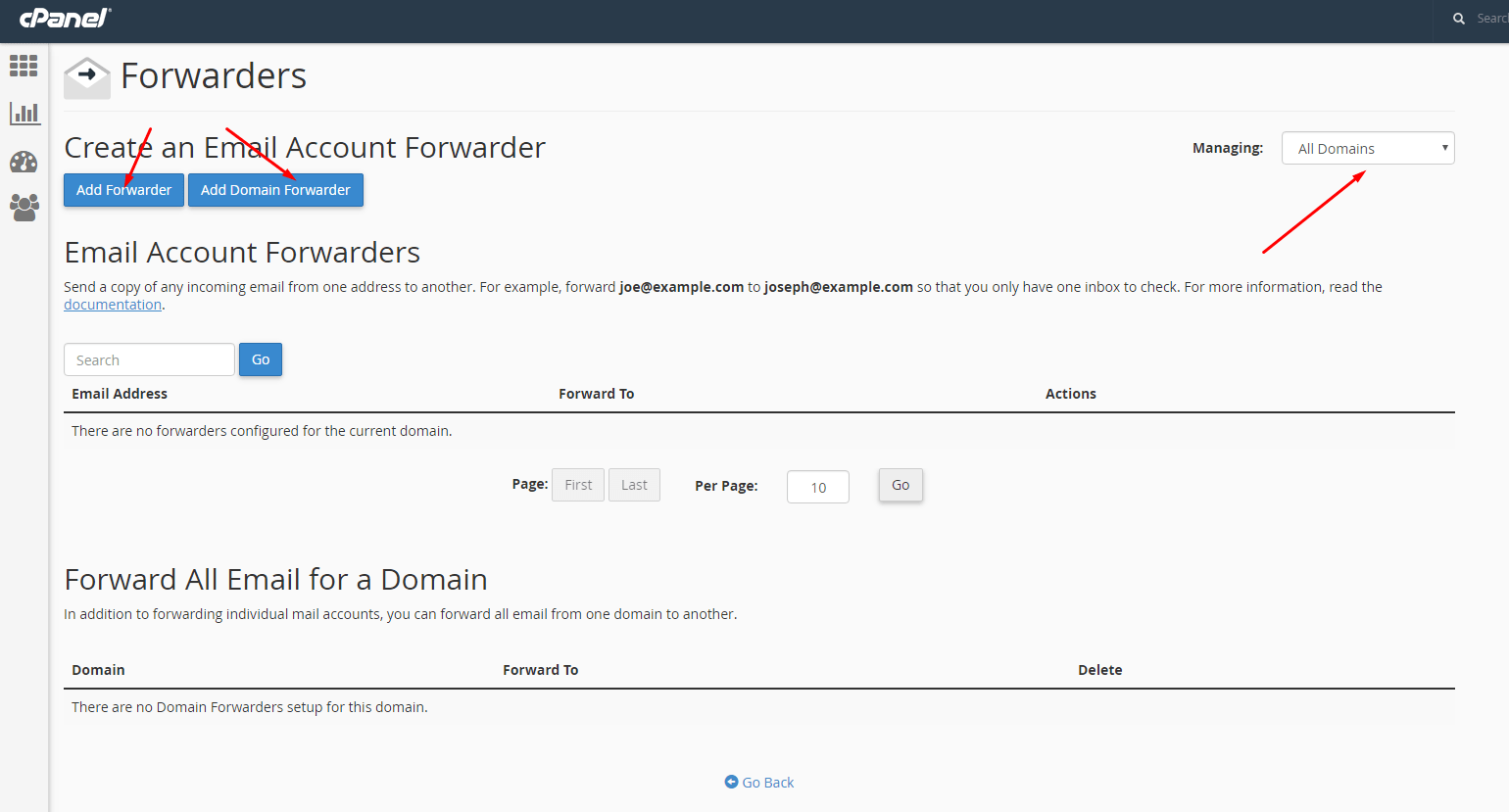Open the statistics bar chart icon
This screenshot has height=812, width=1509.
[x=24, y=114]
